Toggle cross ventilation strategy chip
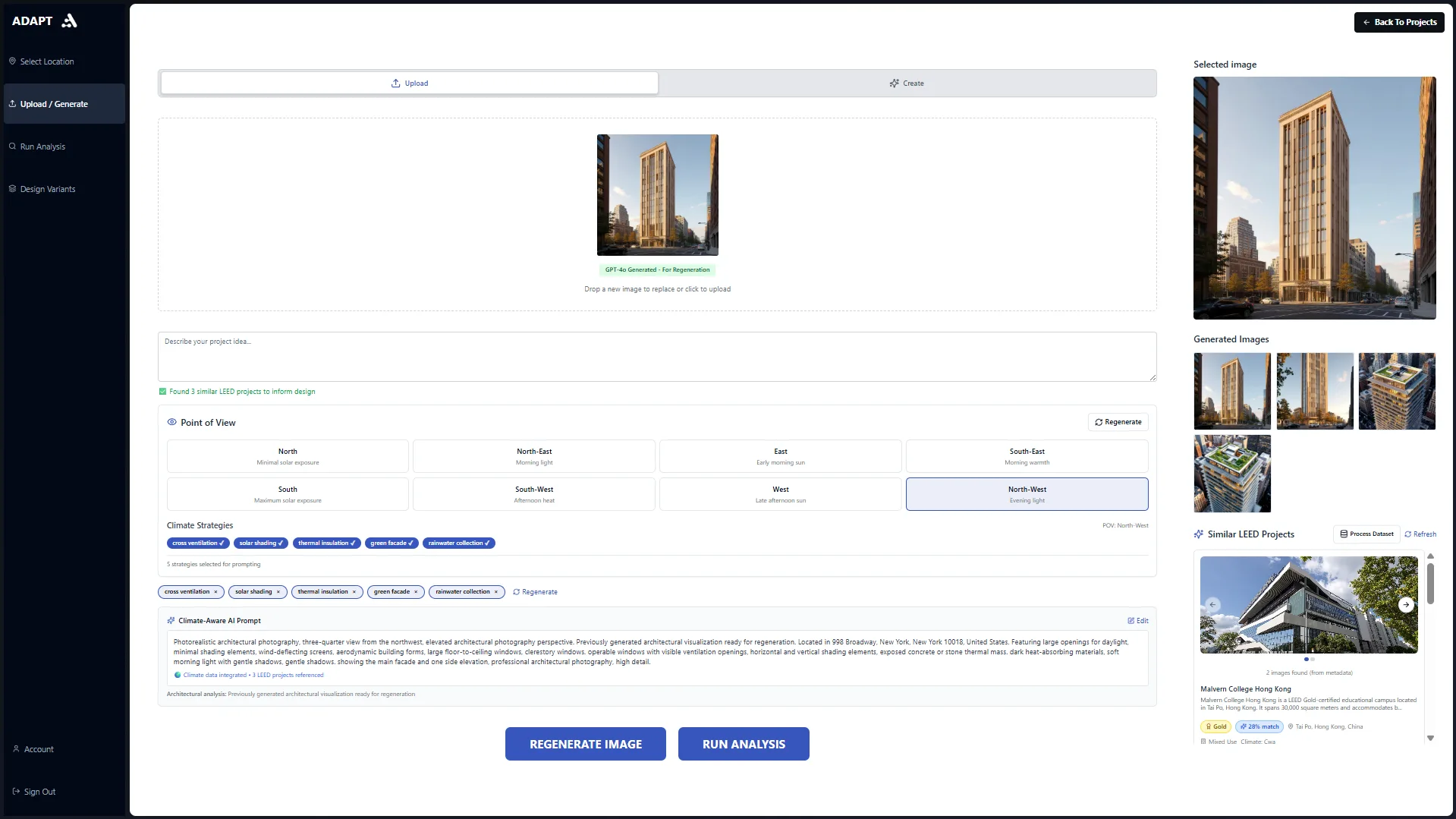1456x819 pixels. pyautogui.click(x=198, y=543)
